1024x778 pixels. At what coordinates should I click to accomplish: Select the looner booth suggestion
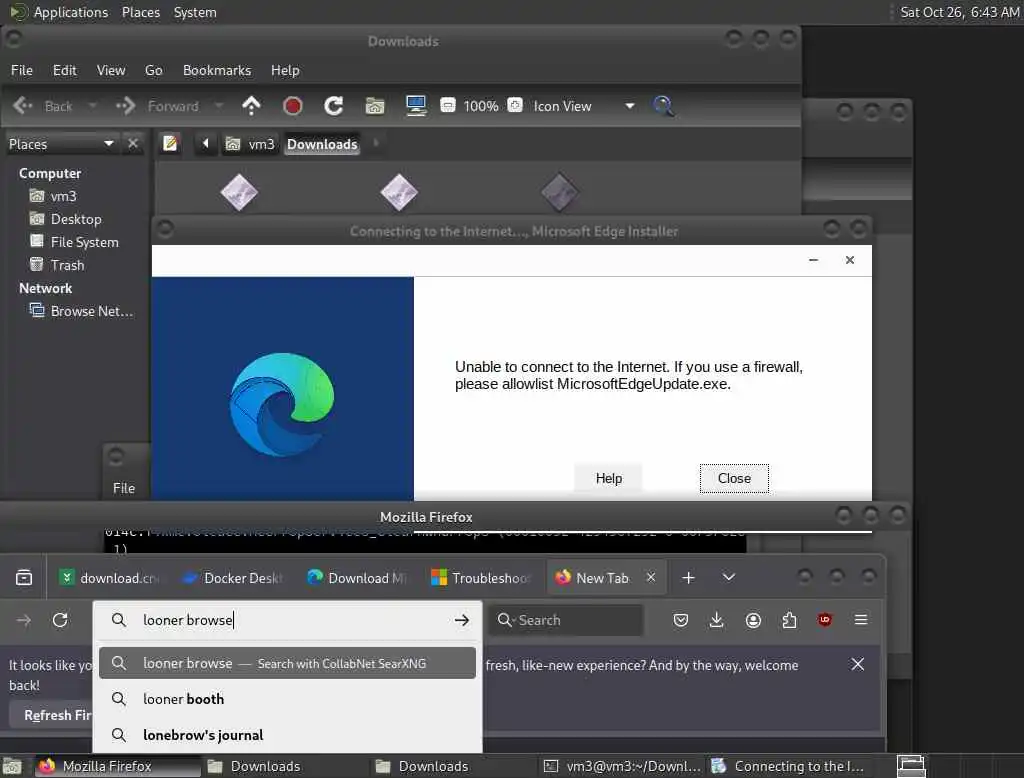tap(287, 699)
